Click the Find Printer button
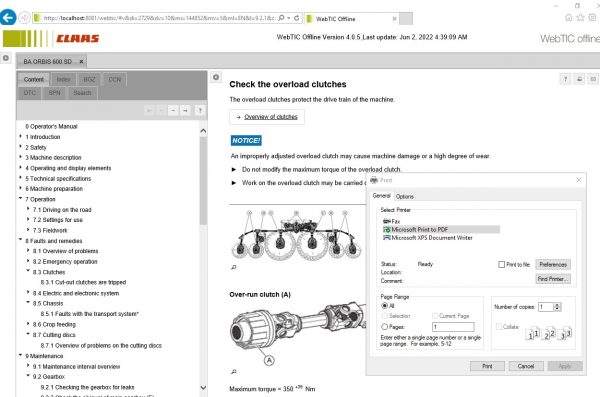Image resolution: width=600 pixels, height=397 pixels. [553, 279]
